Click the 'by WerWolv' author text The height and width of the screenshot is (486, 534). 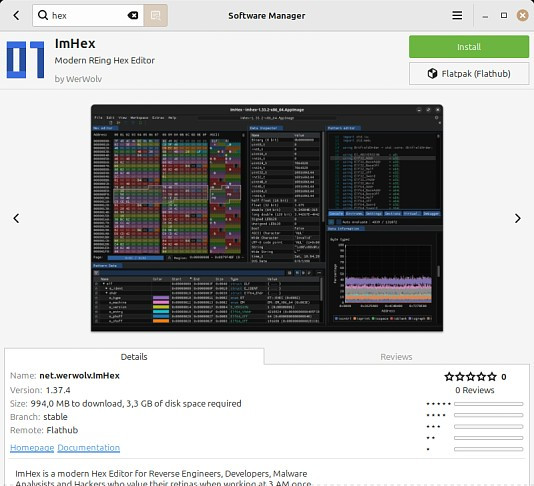(x=78, y=79)
